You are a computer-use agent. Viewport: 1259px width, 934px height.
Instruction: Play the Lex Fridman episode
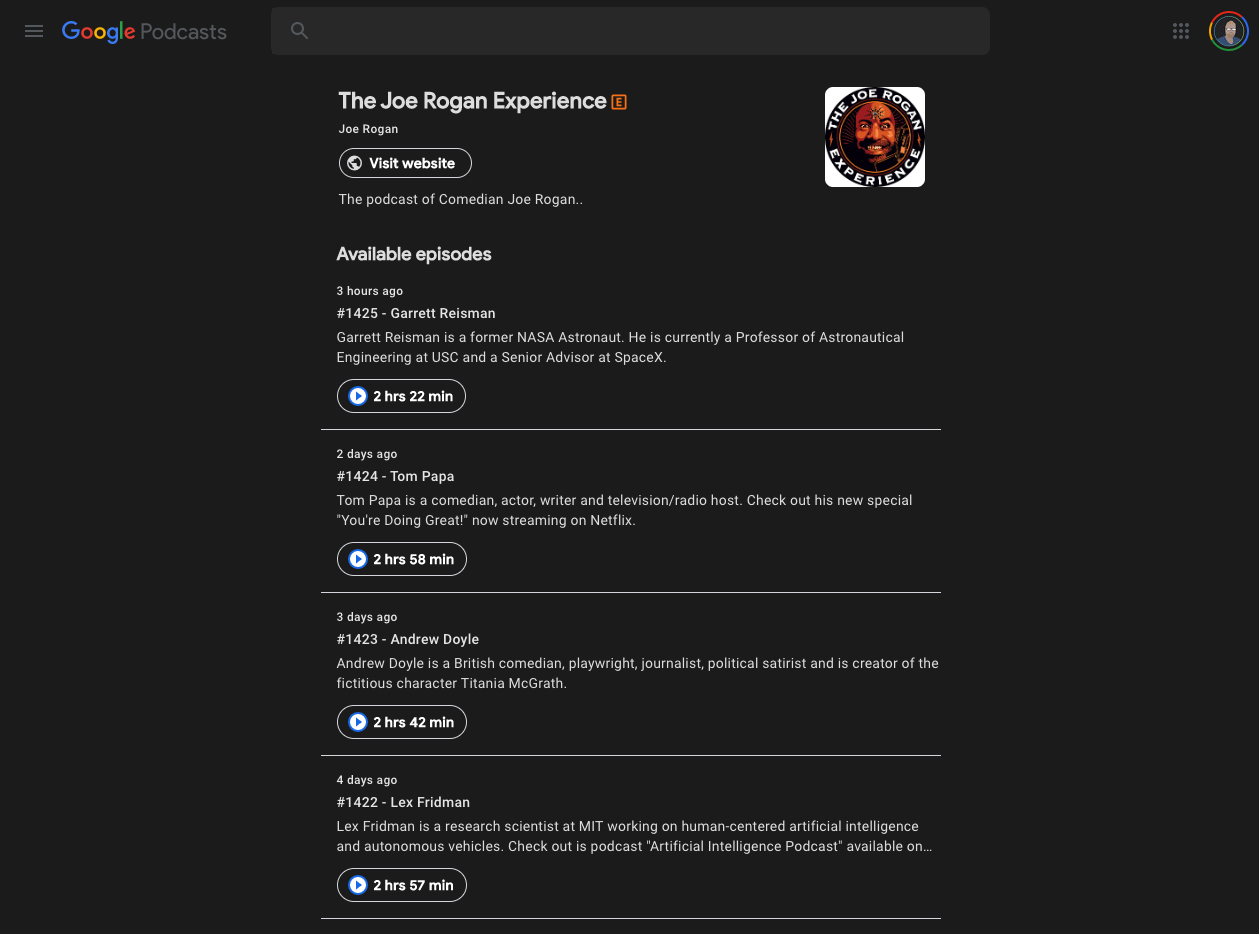point(402,885)
